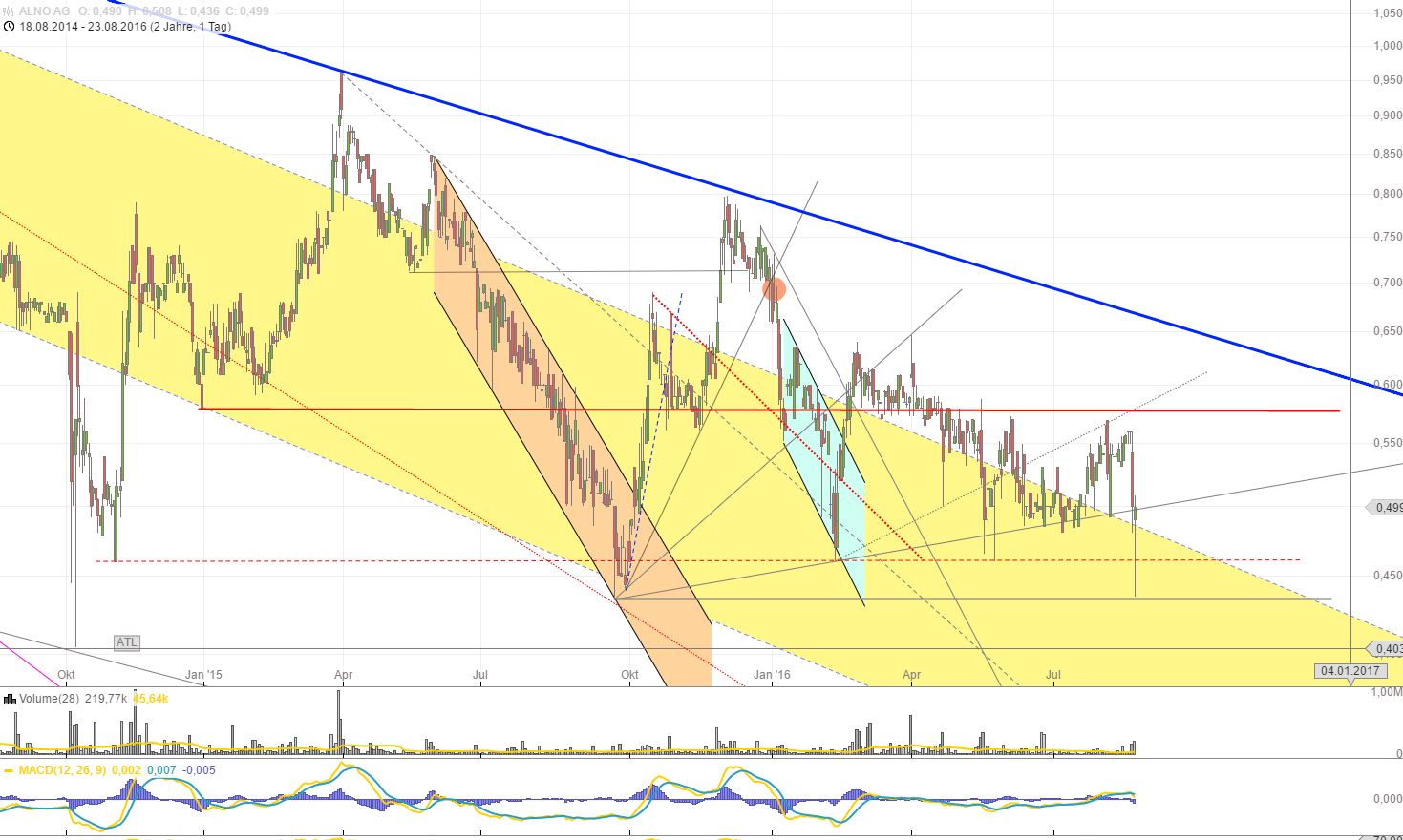Click the high value H: 0,508
The height and width of the screenshot is (840, 1403).
[x=150, y=11]
